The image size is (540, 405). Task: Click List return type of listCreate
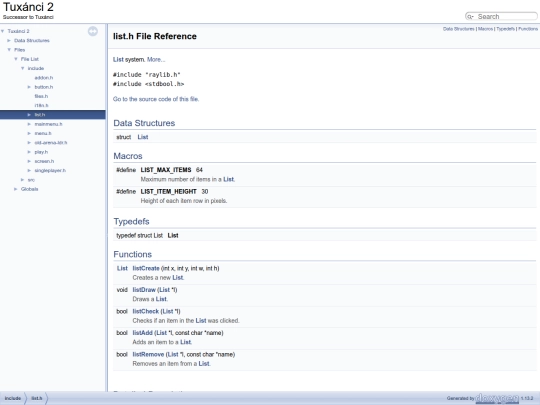122,268
